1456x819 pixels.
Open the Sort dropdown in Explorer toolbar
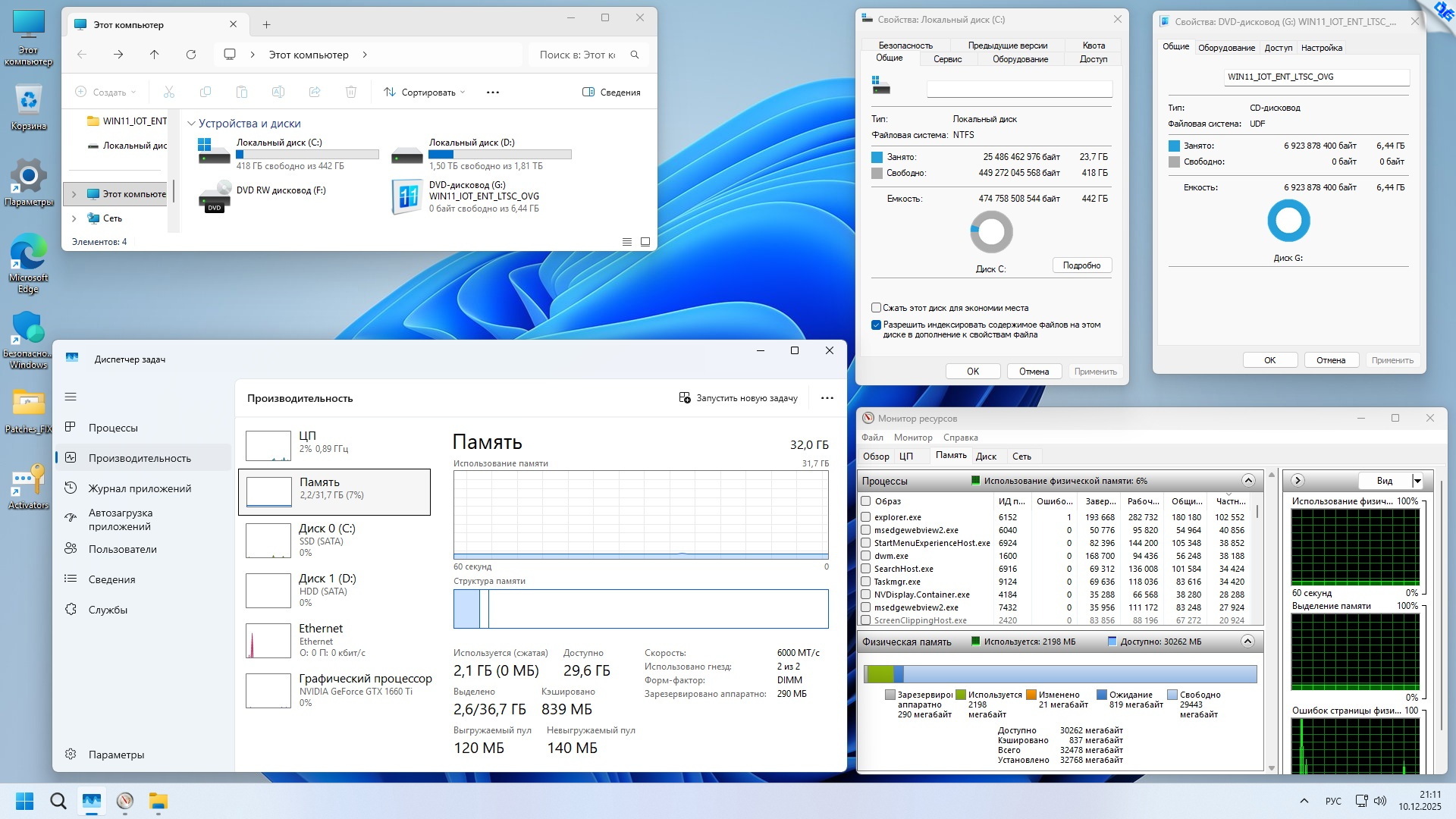point(424,93)
